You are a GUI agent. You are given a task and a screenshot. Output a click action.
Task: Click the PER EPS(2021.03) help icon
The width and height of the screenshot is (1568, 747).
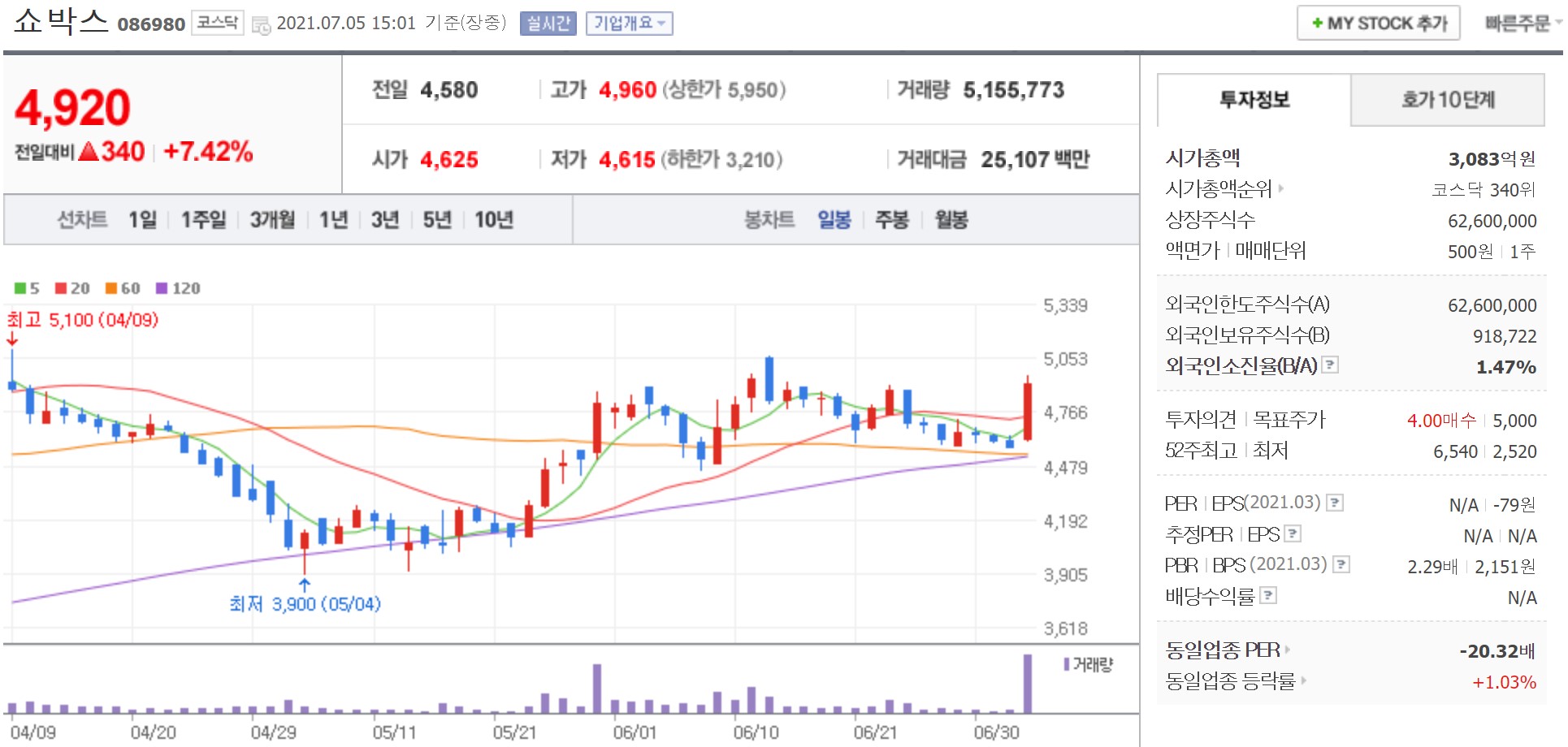coord(1335,503)
